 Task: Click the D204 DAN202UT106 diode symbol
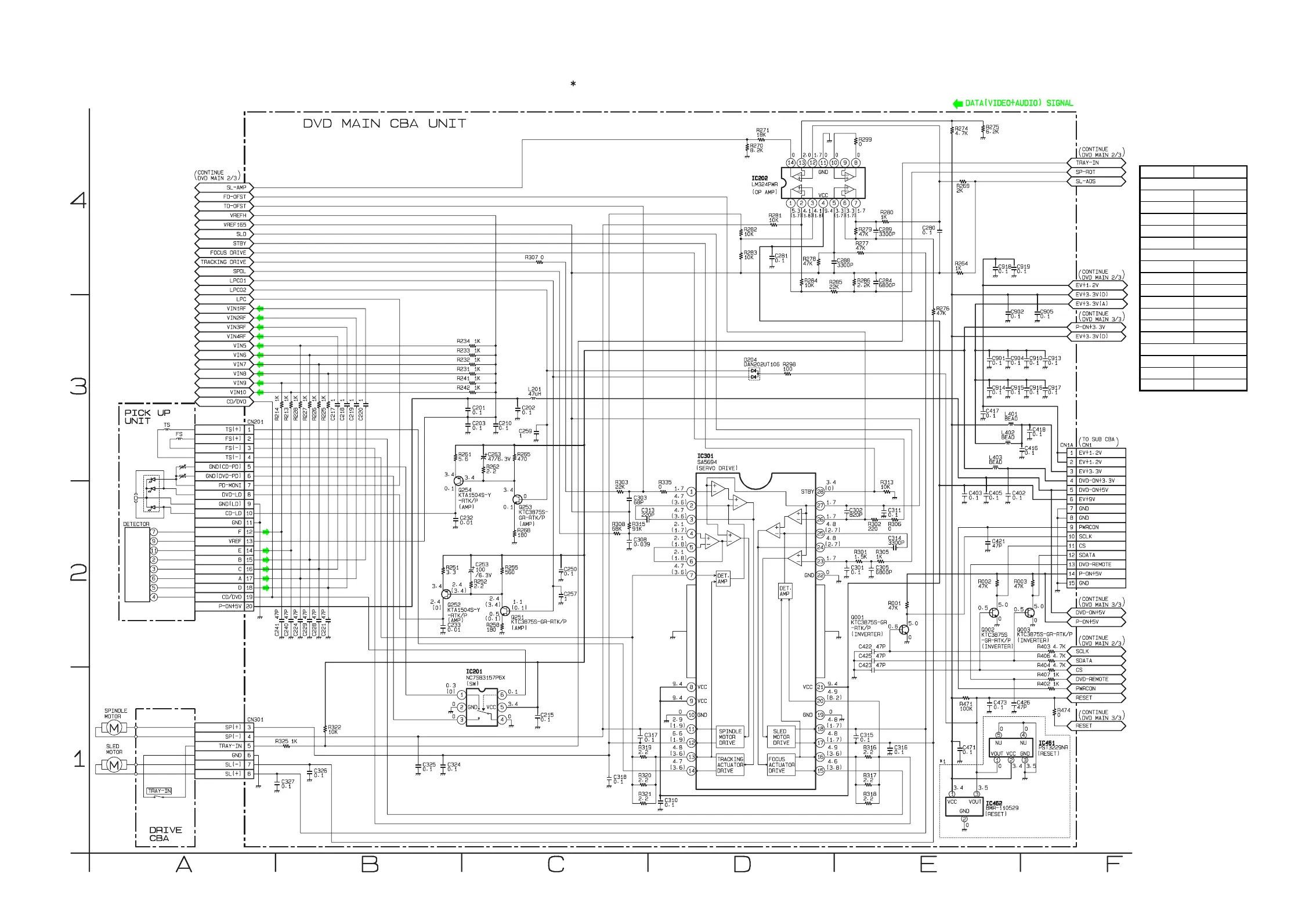pyautogui.click(x=754, y=373)
